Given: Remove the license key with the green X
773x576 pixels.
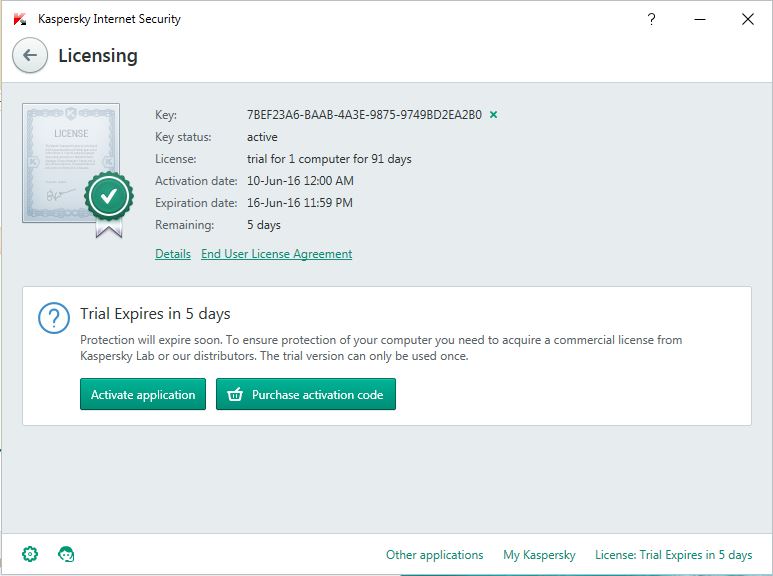Looking at the screenshot, I should [x=493, y=115].
